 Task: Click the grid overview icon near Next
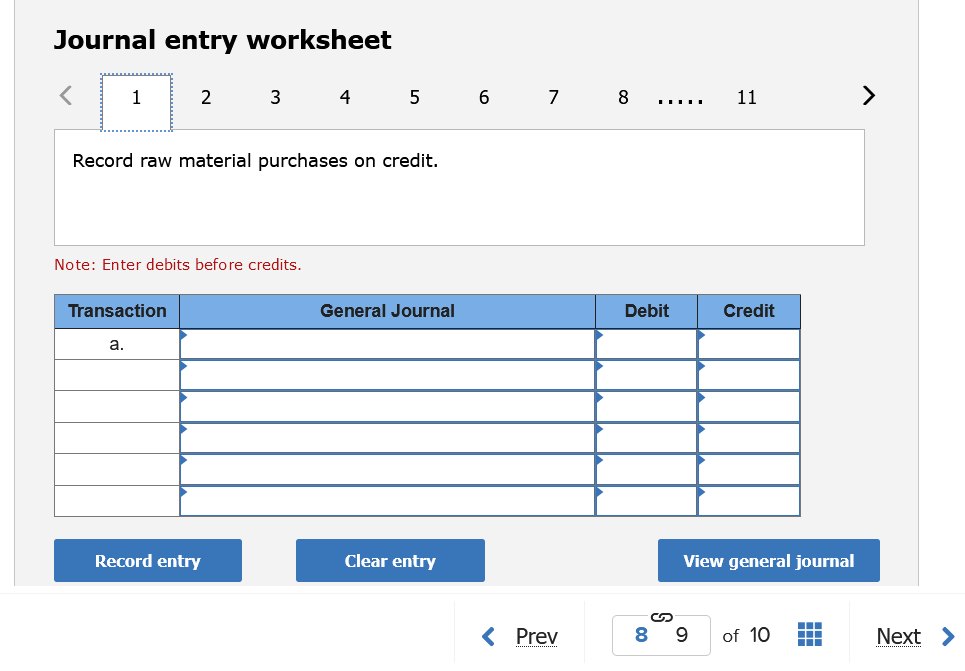(809, 635)
